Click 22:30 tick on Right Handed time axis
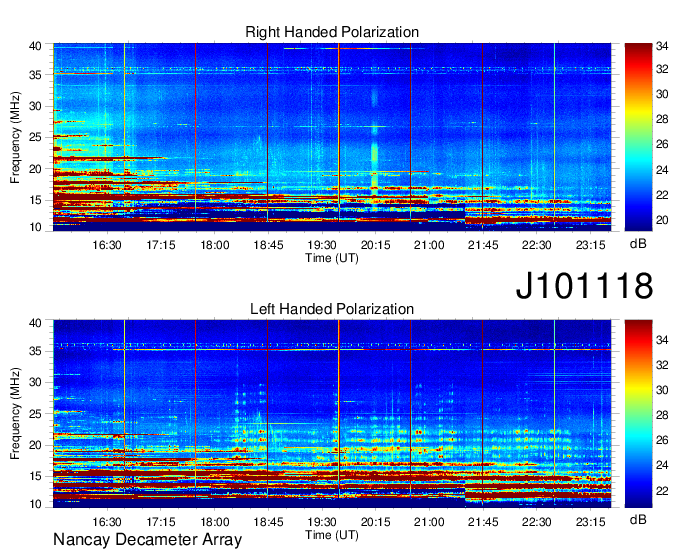 pyautogui.click(x=536, y=245)
